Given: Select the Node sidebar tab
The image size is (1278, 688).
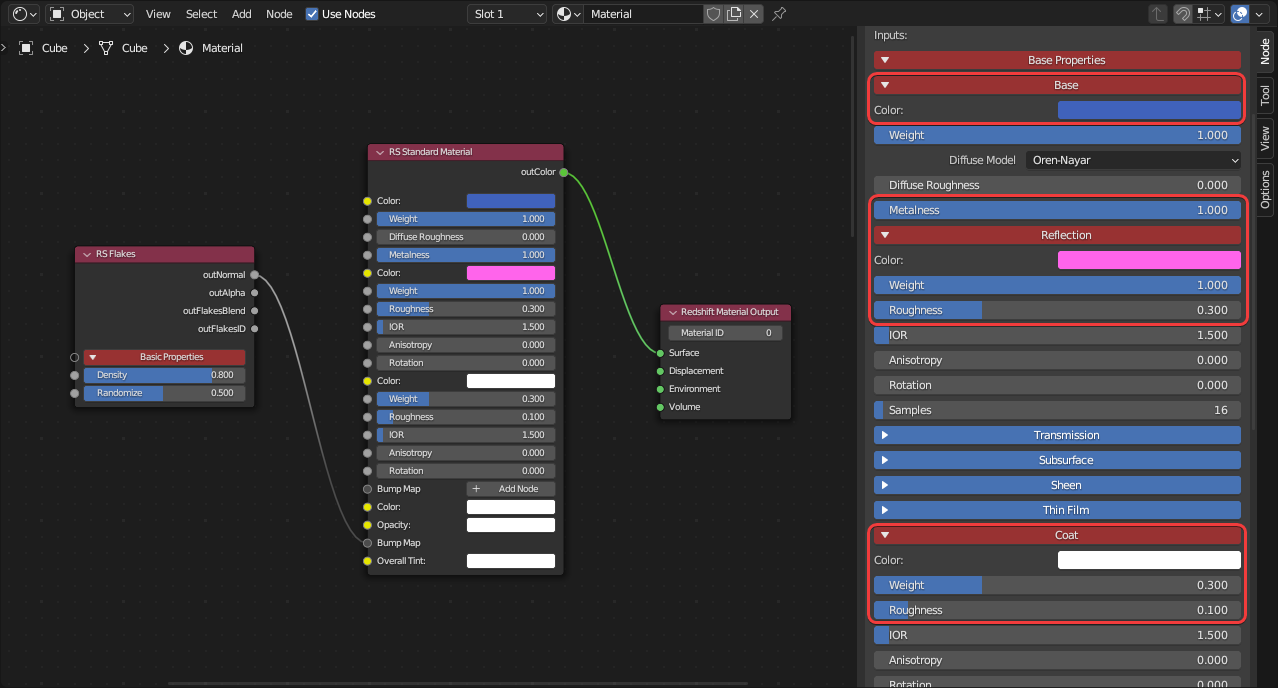Looking at the screenshot, I should [x=1265, y=52].
